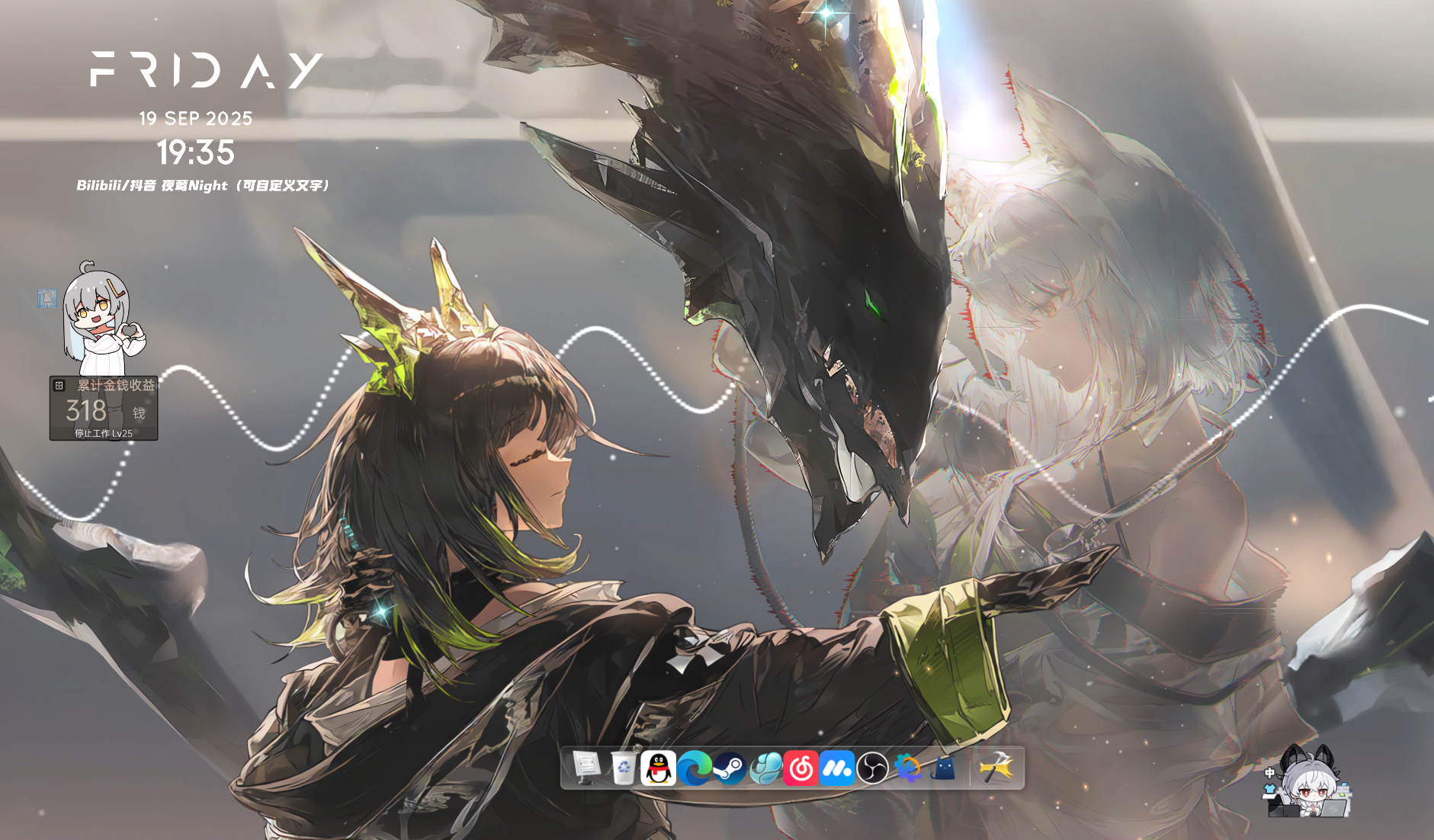Launch OBS Studio from the dock

click(x=872, y=768)
